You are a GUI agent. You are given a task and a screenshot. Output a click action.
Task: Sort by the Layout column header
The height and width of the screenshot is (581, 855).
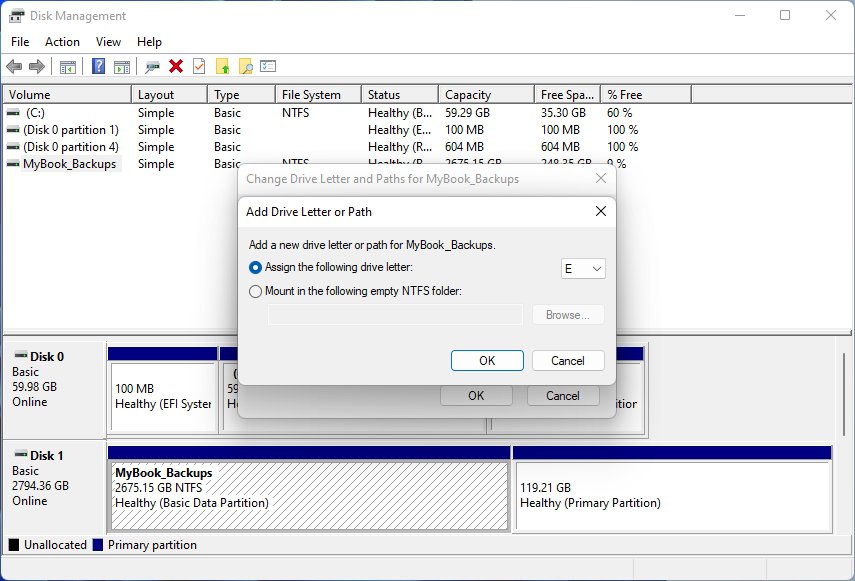(x=170, y=94)
